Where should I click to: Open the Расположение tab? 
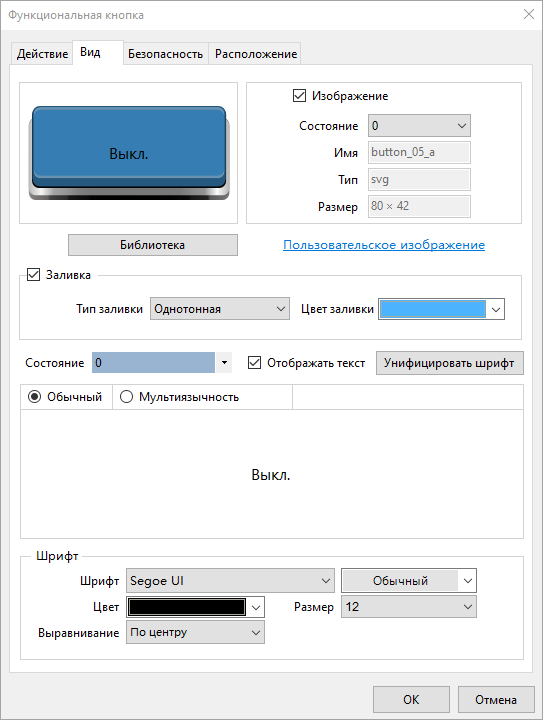256,54
